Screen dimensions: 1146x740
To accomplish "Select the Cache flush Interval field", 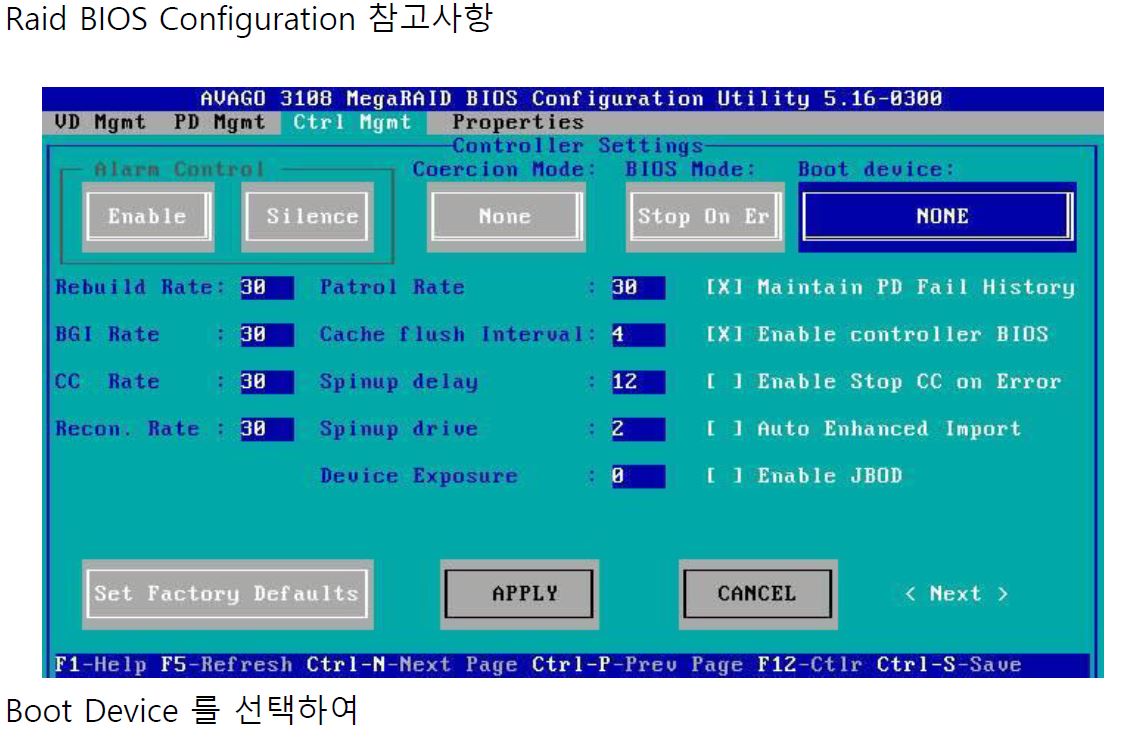I will (637, 335).
